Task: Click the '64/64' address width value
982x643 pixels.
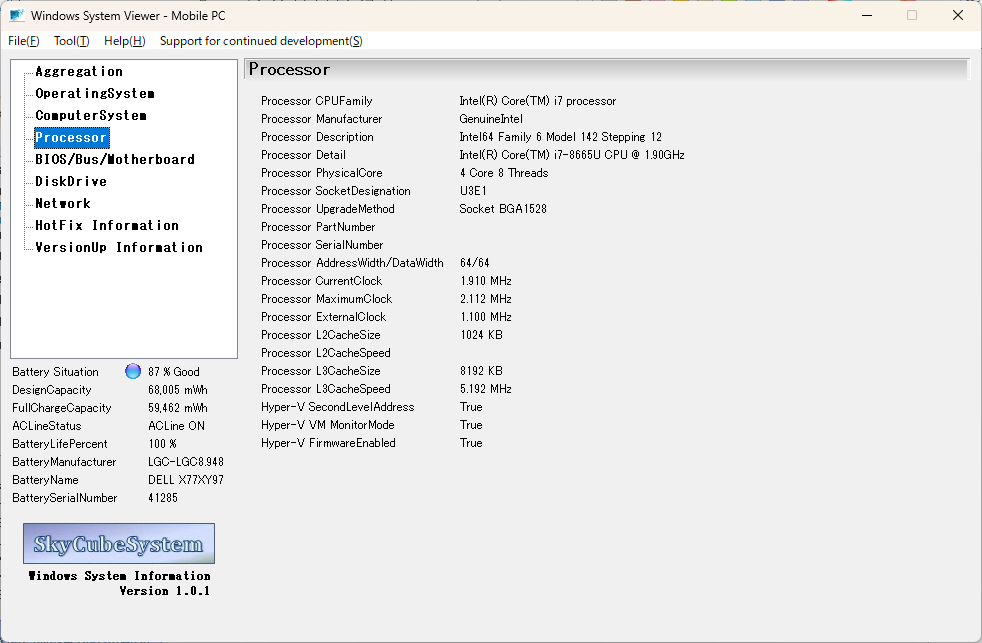Action: 475,263
